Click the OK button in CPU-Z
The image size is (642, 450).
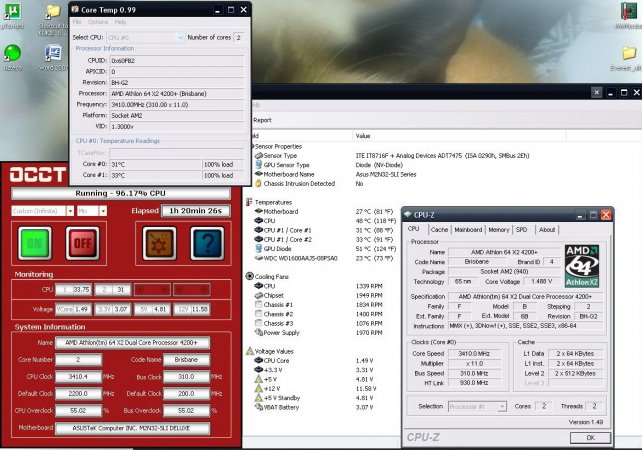pos(590,438)
